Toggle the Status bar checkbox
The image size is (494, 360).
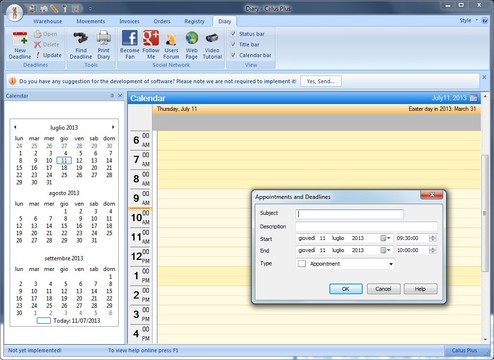click(x=233, y=34)
